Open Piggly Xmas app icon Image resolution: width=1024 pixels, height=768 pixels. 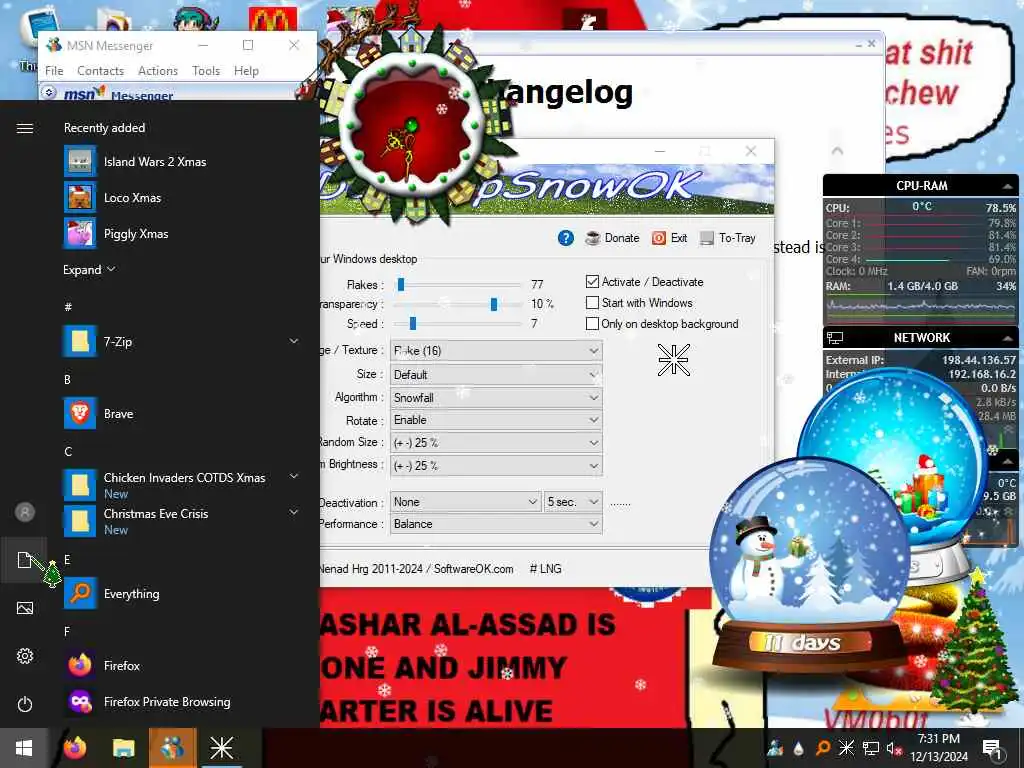pyautogui.click(x=80, y=233)
